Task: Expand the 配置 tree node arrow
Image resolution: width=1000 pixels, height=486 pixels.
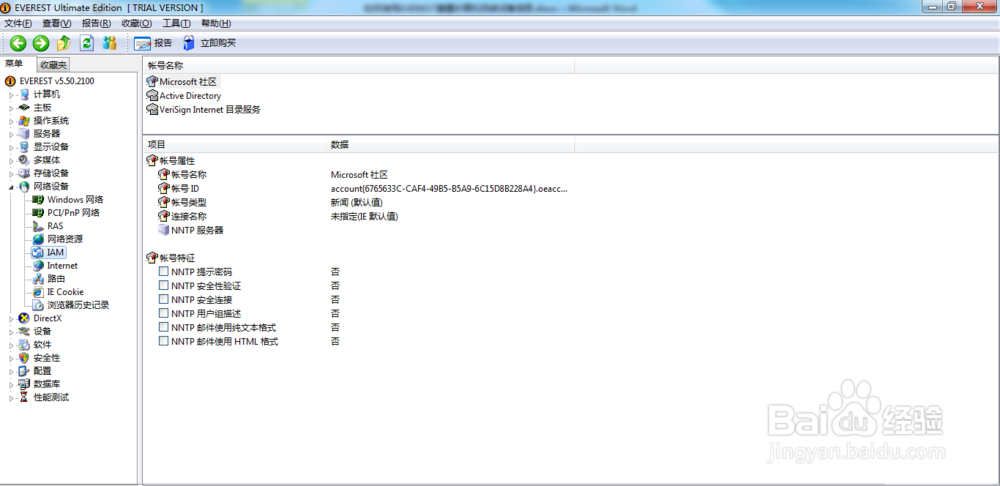Action: (11, 371)
